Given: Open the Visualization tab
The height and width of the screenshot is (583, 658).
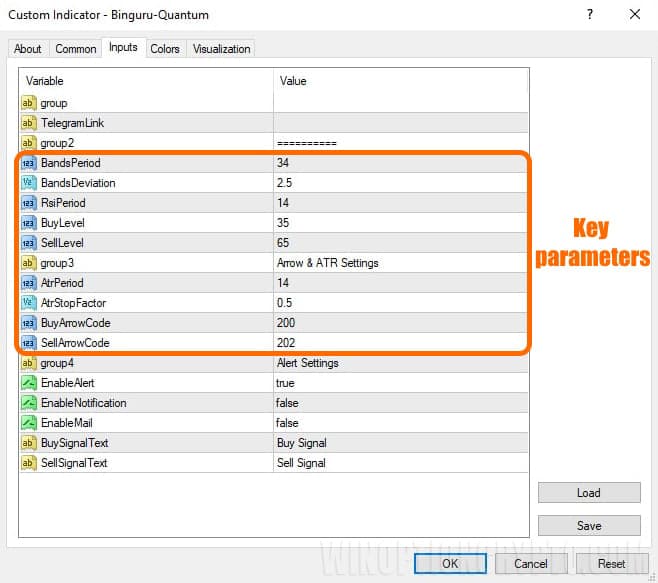Looking at the screenshot, I should (x=222, y=49).
